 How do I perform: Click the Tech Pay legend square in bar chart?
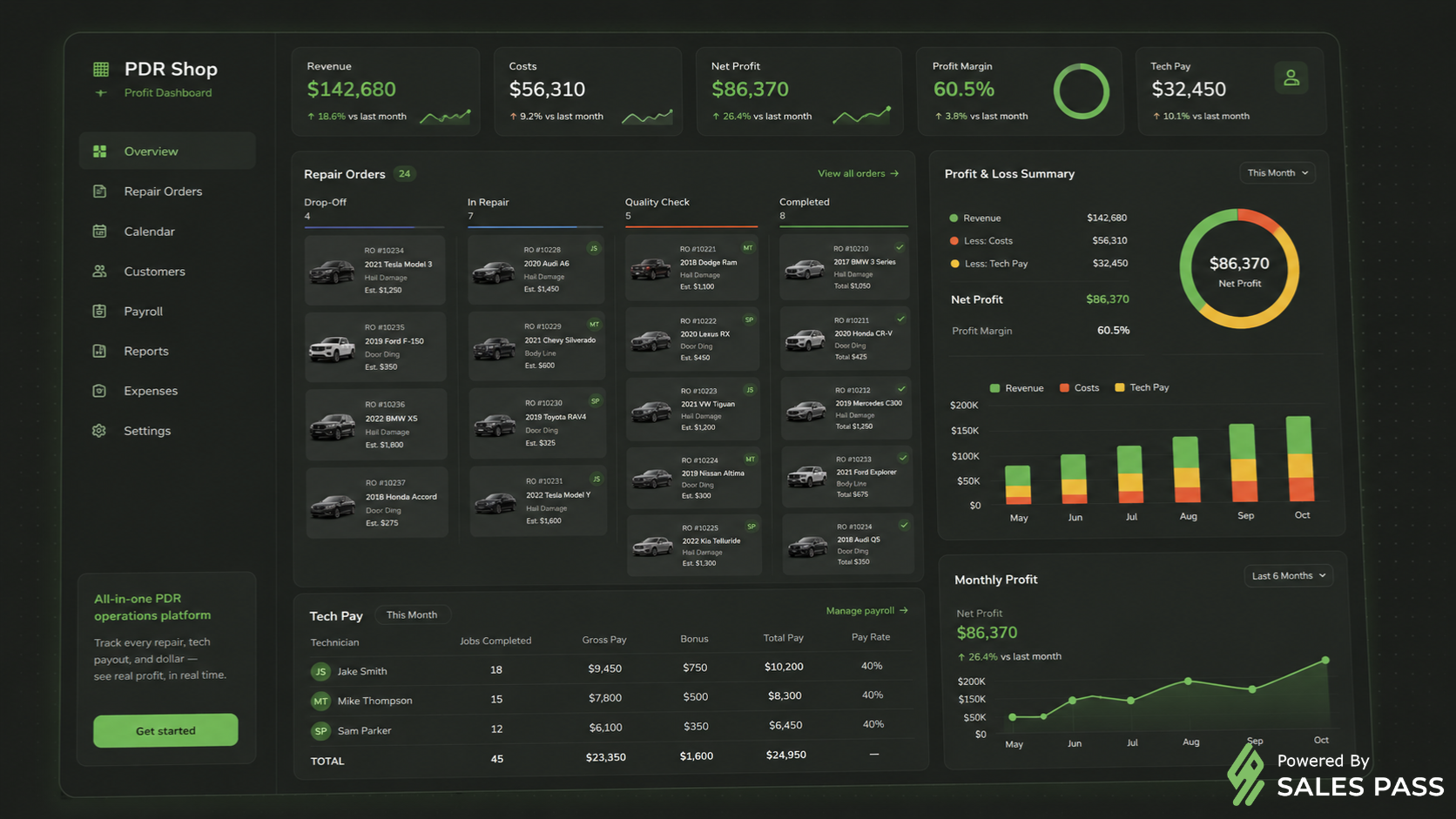coord(1120,387)
